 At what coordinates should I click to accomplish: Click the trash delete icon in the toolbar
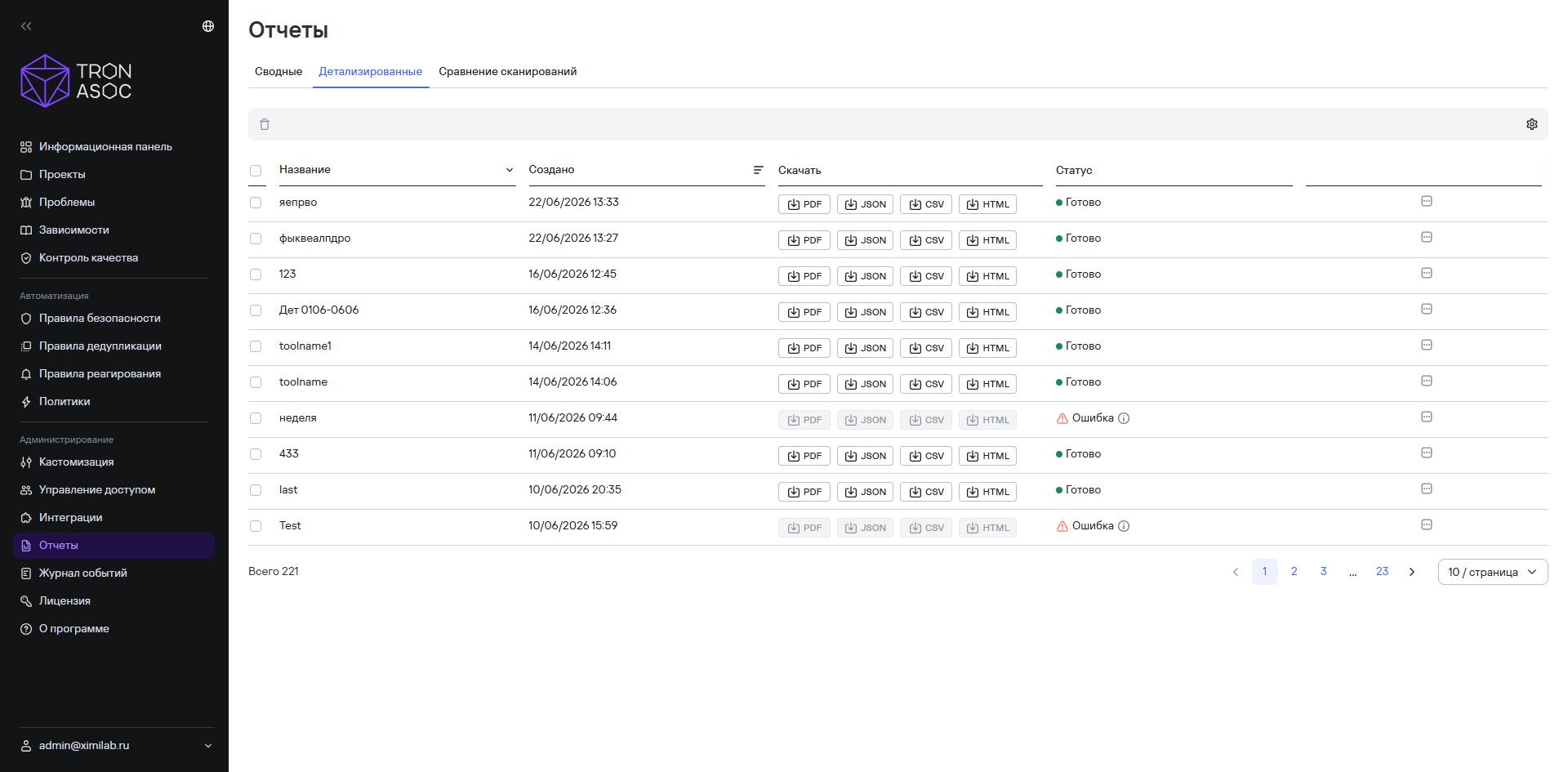click(x=265, y=124)
